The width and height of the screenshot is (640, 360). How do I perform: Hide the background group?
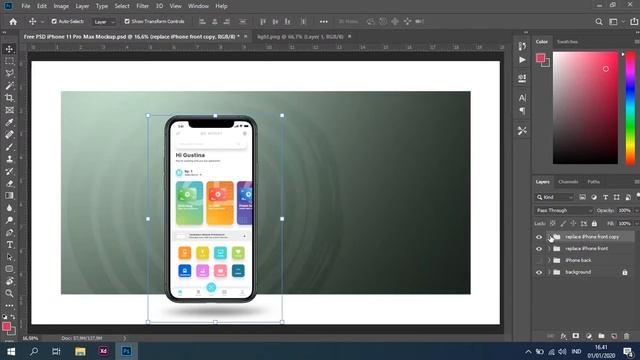[x=539, y=272]
